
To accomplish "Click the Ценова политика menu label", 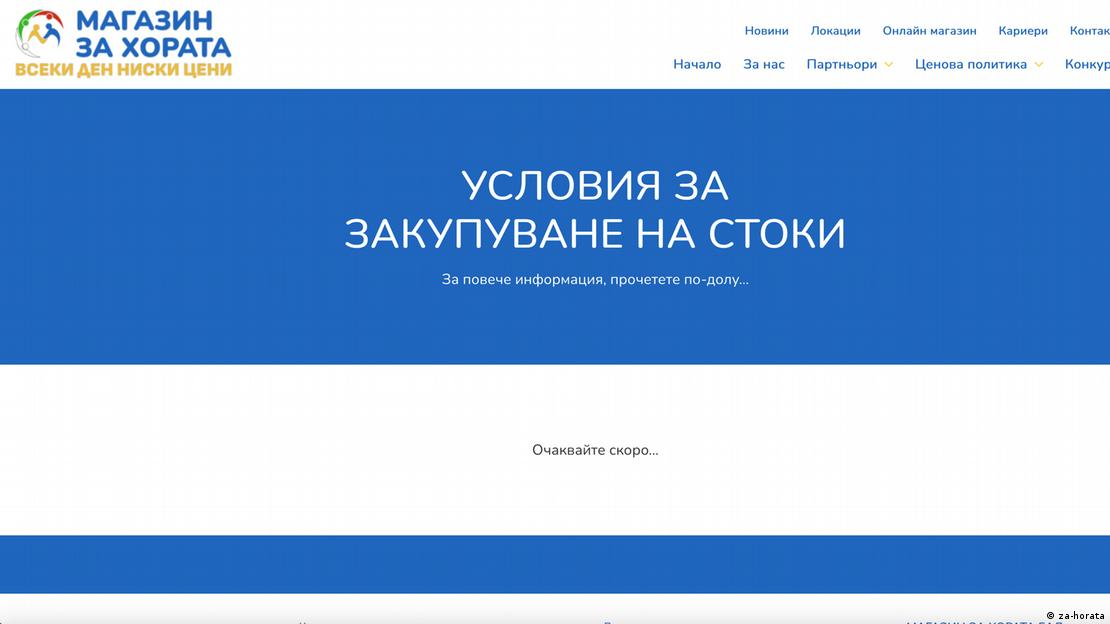I will click(x=970, y=64).
